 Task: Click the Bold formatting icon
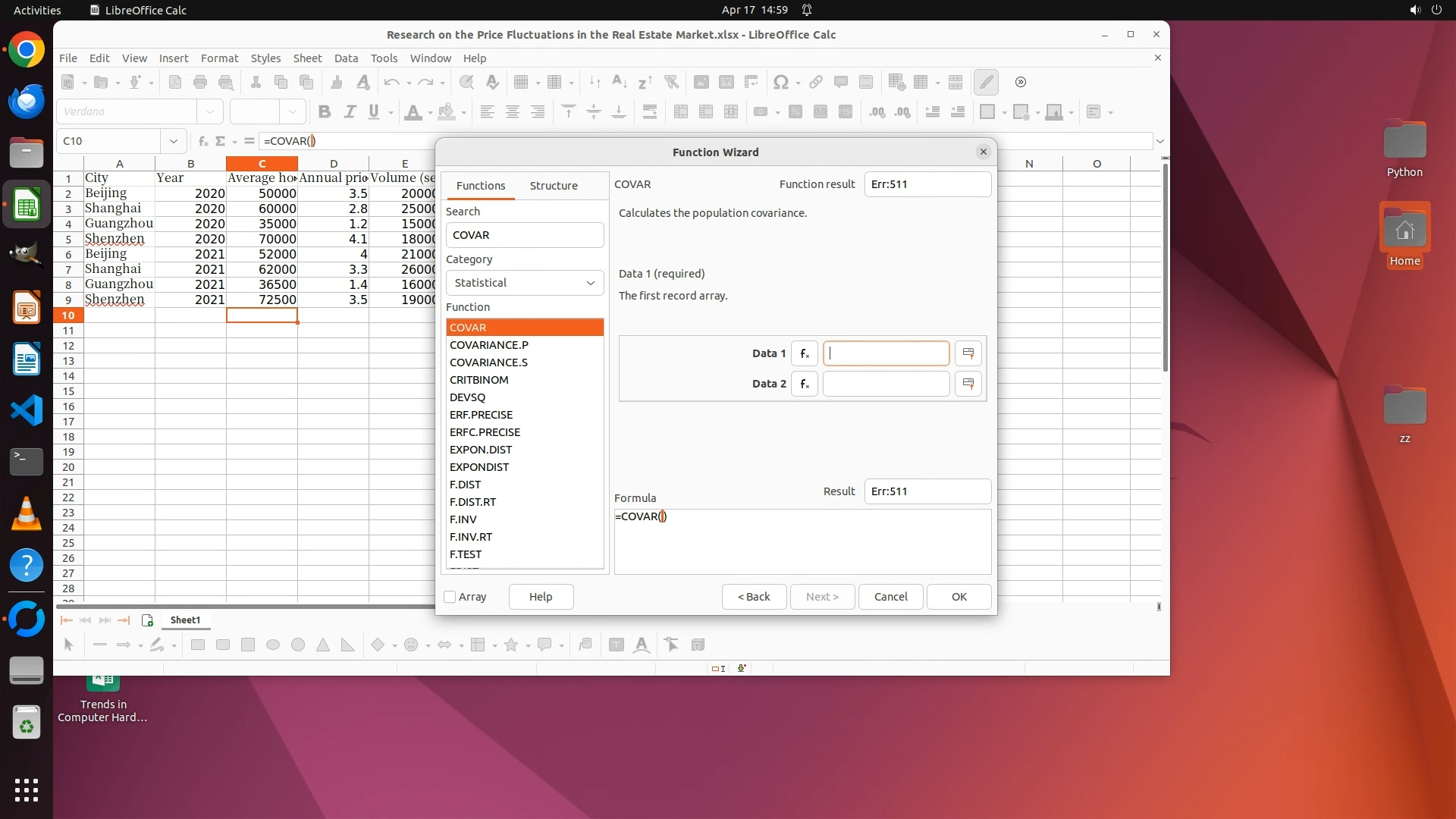[x=325, y=112]
